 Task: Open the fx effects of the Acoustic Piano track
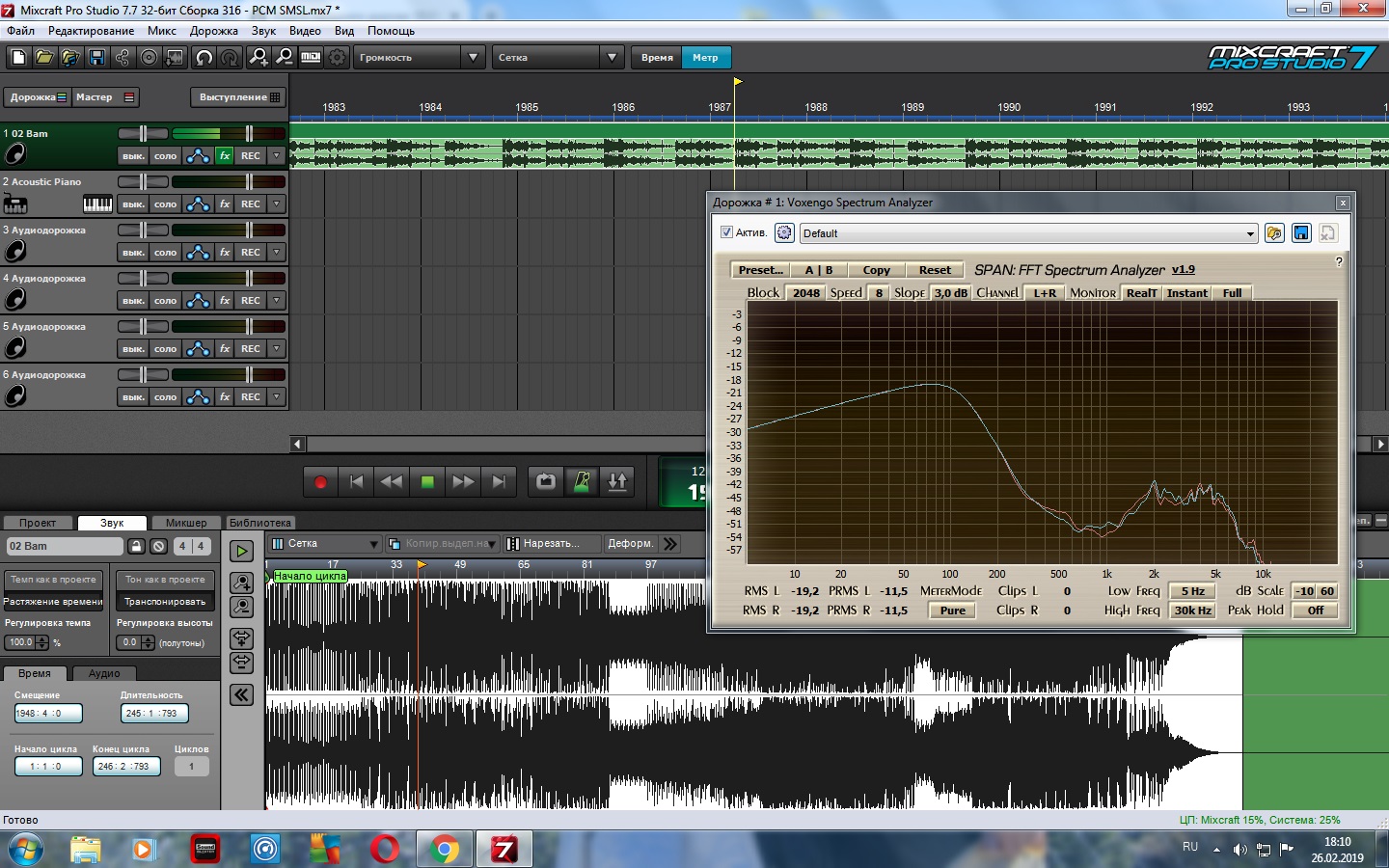225,203
